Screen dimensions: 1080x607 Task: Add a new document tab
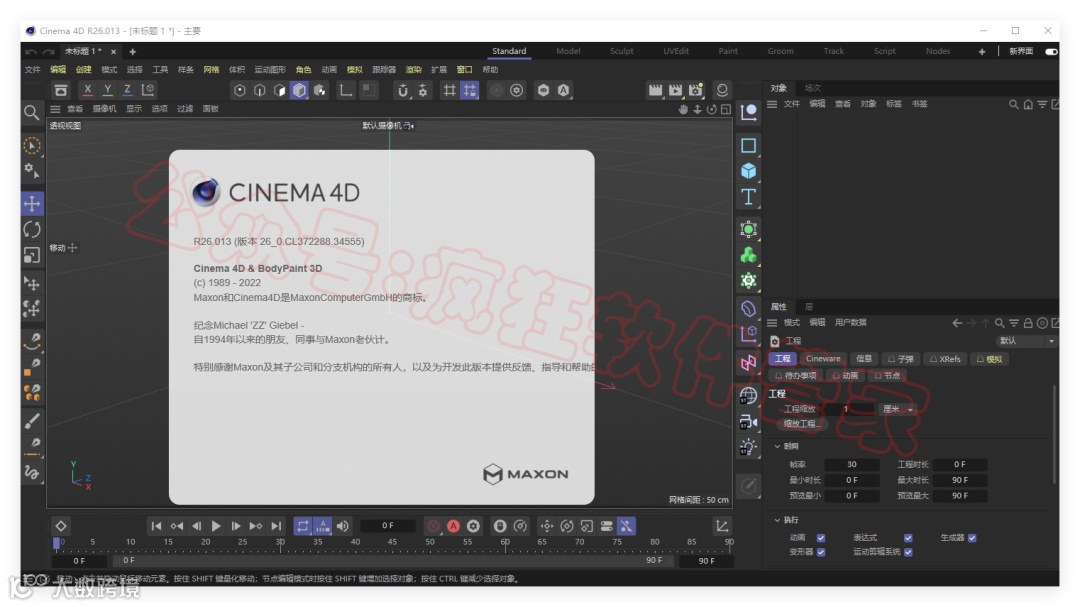click(x=132, y=52)
